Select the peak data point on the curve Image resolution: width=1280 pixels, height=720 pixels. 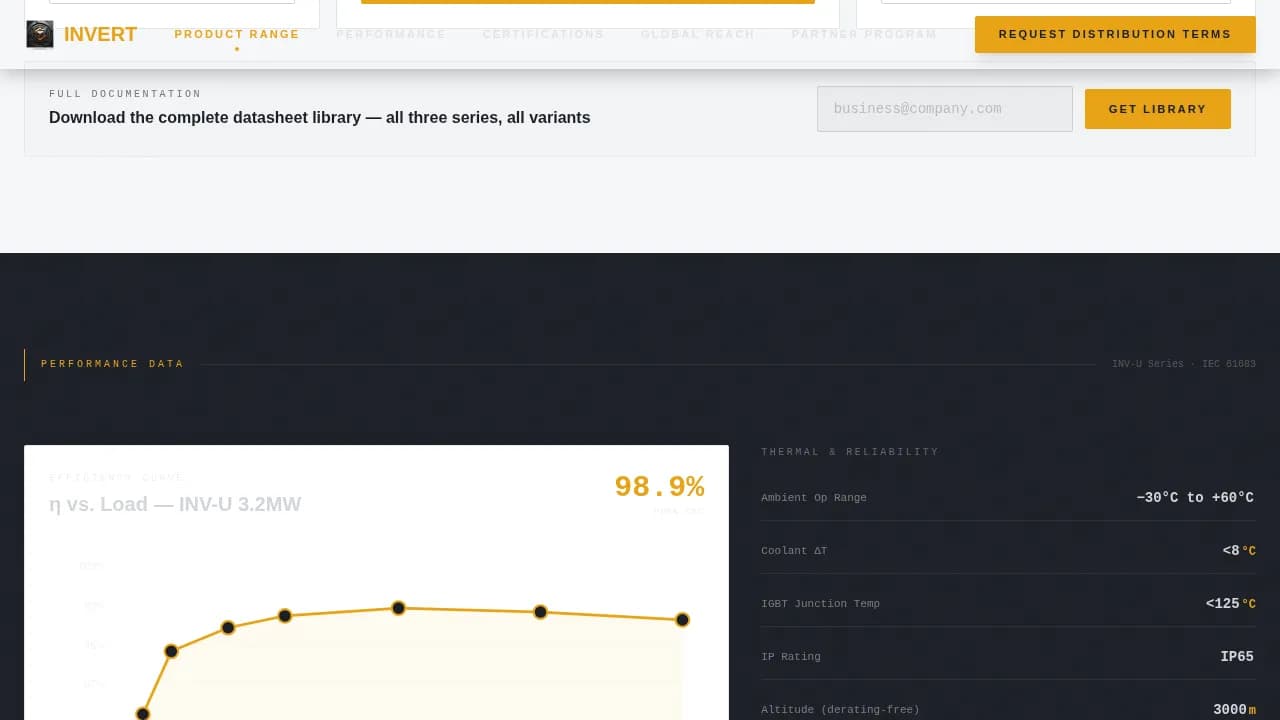(398, 608)
